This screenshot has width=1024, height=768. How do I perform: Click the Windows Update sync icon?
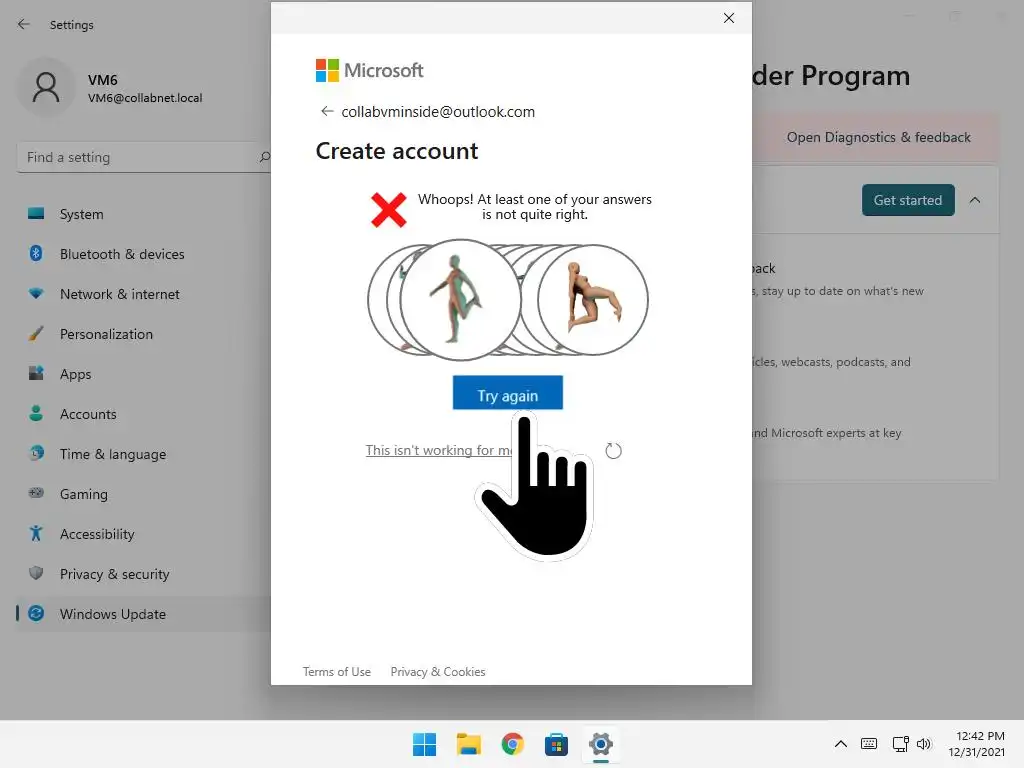36,613
